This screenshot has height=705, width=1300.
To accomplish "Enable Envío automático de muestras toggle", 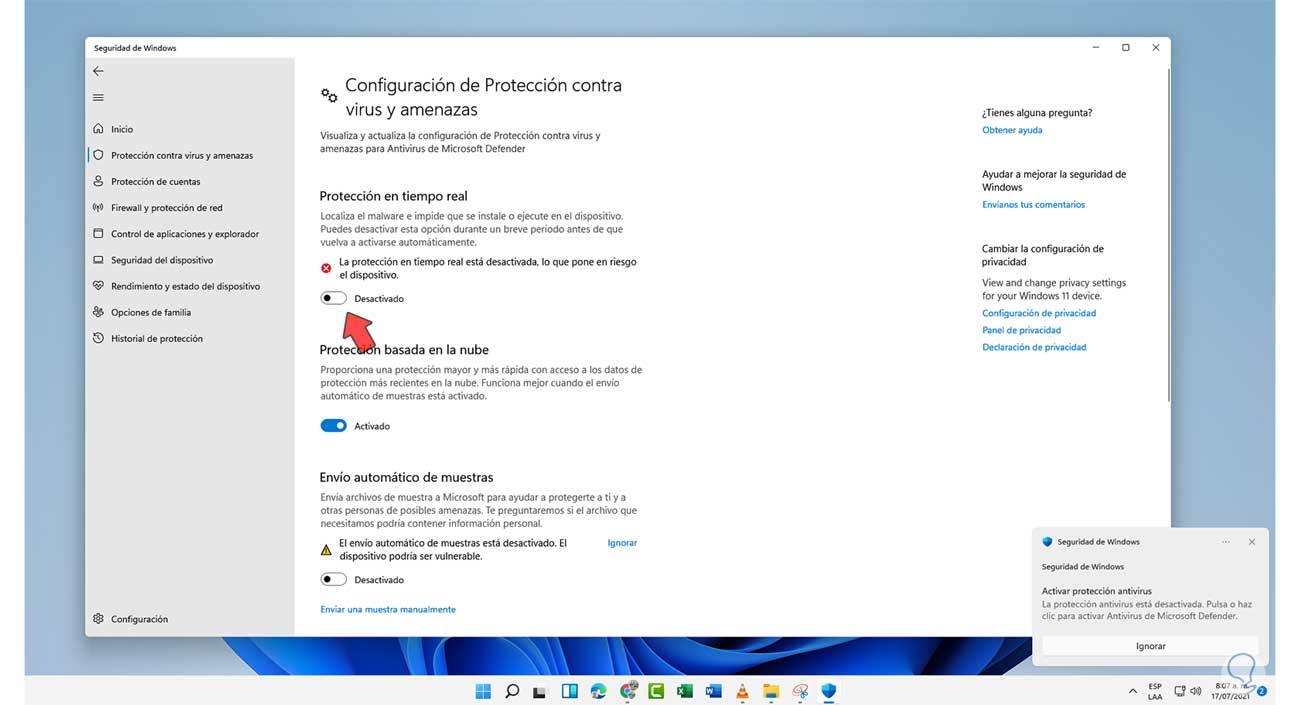I will pyautogui.click(x=333, y=580).
